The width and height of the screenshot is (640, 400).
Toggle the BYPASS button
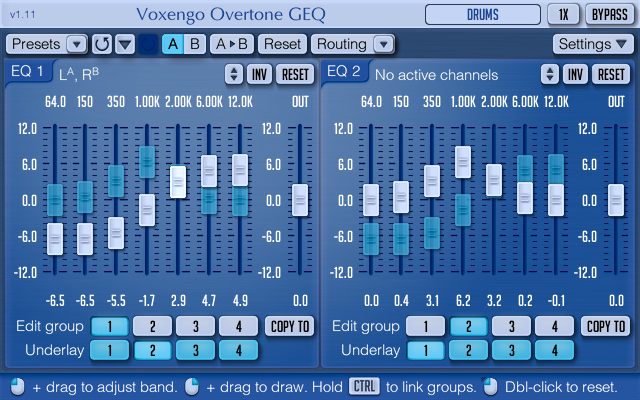click(610, 15)
